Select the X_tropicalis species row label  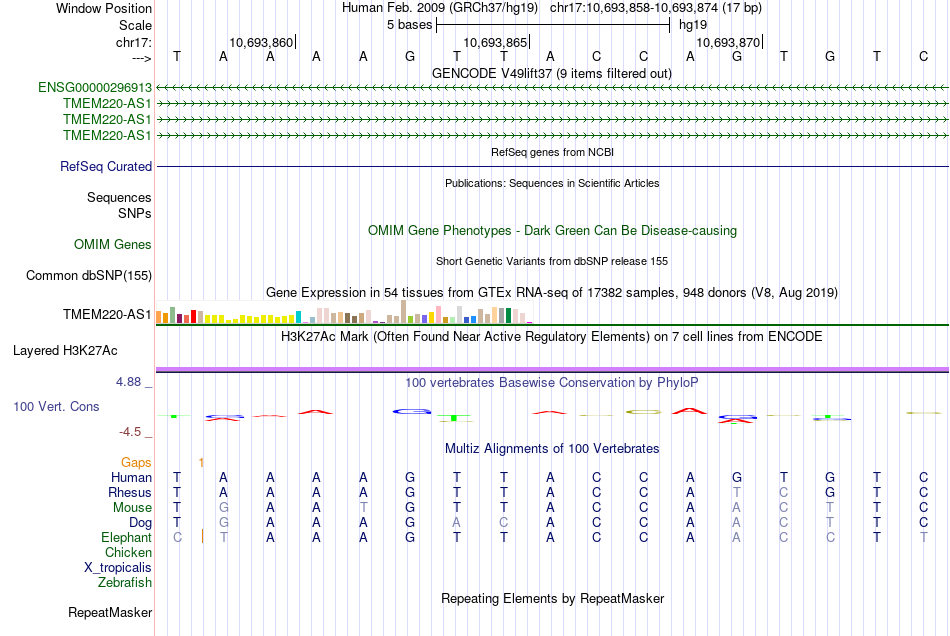(118, 568)
